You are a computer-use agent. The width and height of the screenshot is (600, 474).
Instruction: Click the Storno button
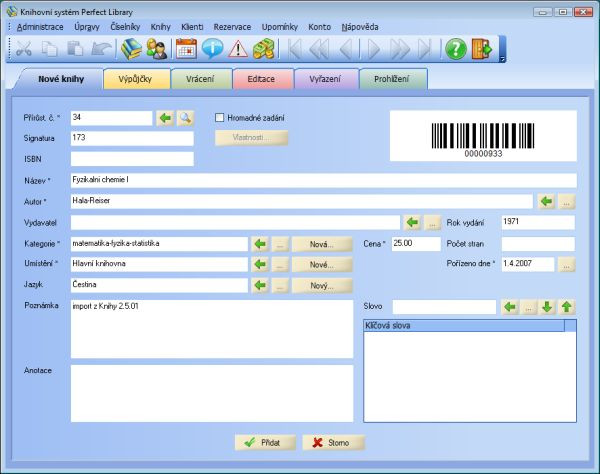coord(333,443)
